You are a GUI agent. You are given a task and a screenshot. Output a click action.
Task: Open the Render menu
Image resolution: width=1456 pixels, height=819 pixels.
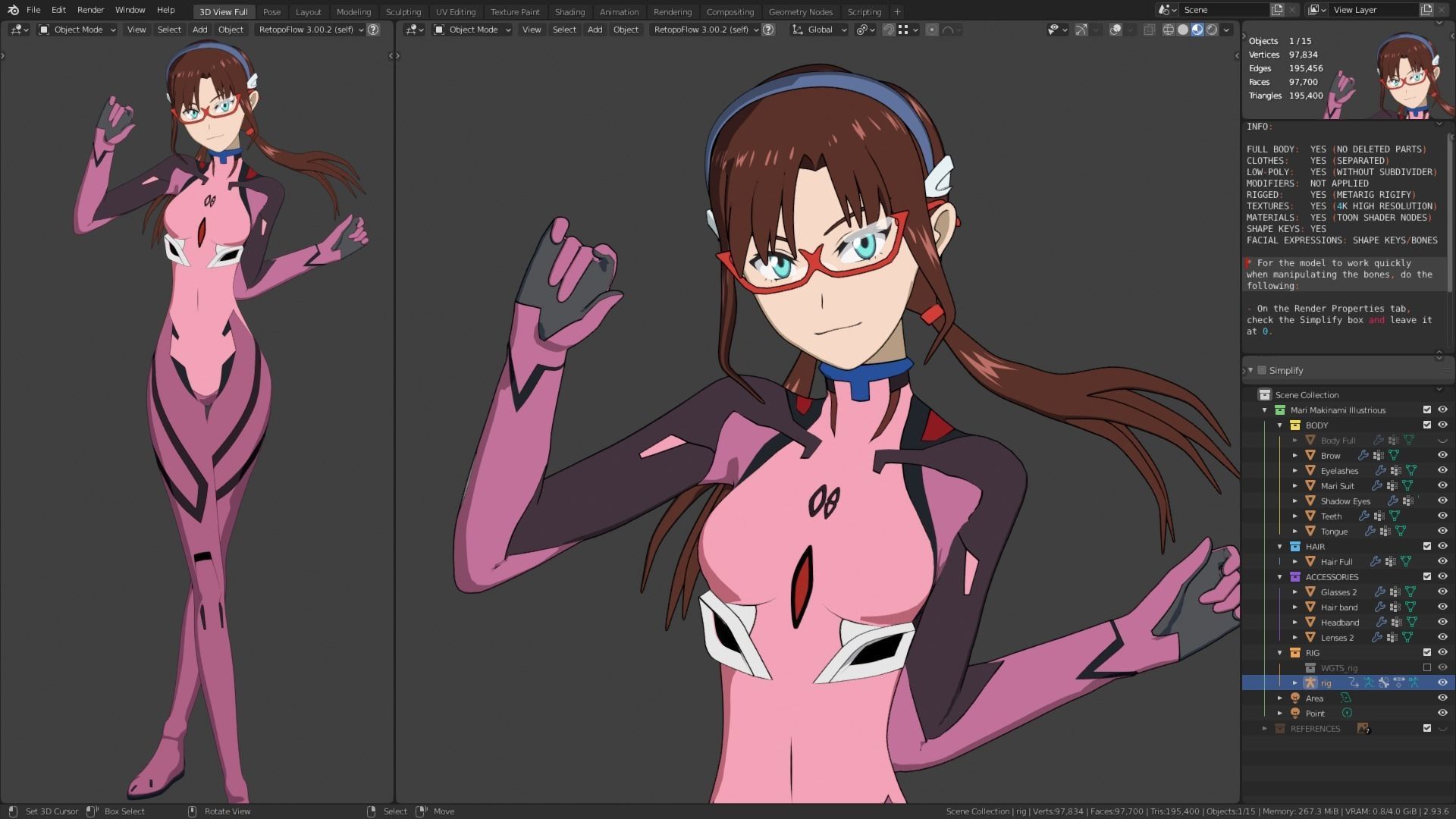point(90,10)
